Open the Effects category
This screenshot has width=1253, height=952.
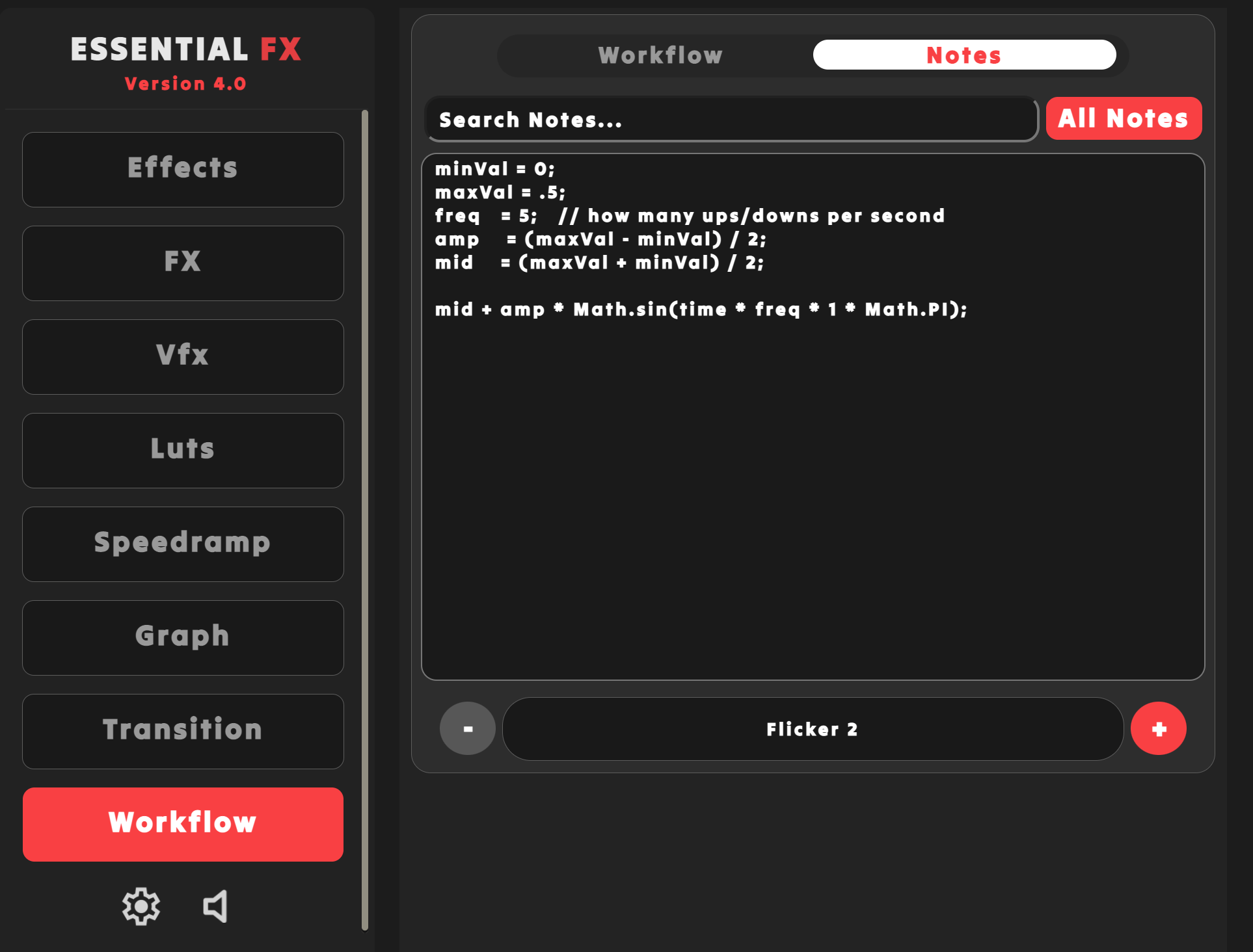point(183,169)
